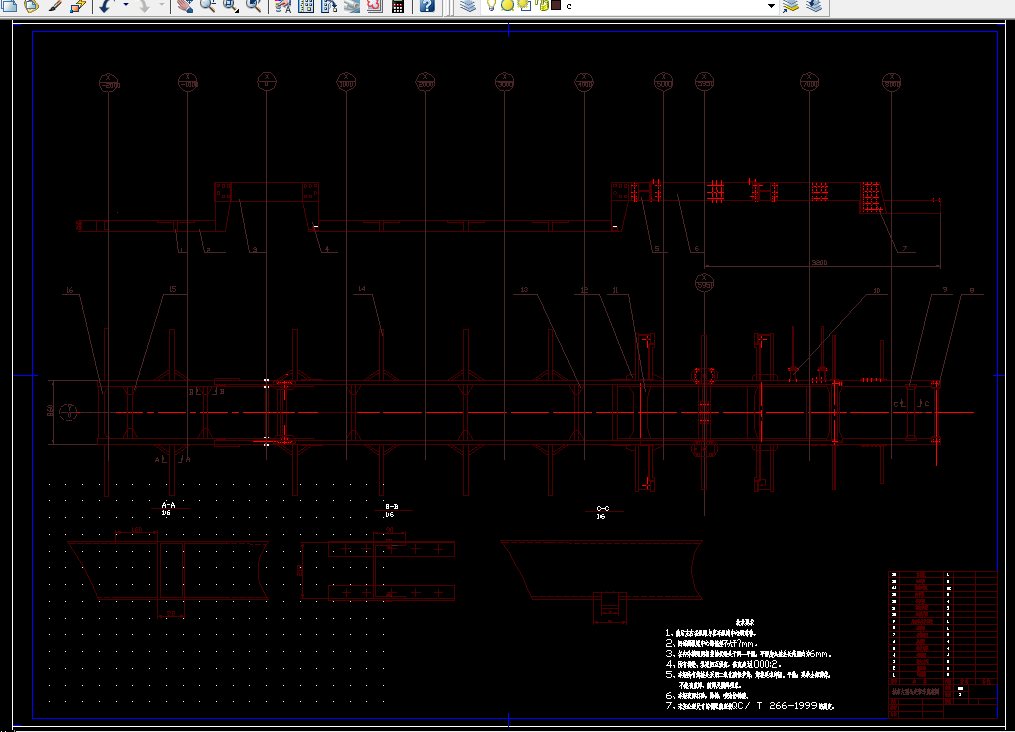The image size is (1015, 732).
Task: Open the Sheet Set Manager icon
Action: coord(351,6)
